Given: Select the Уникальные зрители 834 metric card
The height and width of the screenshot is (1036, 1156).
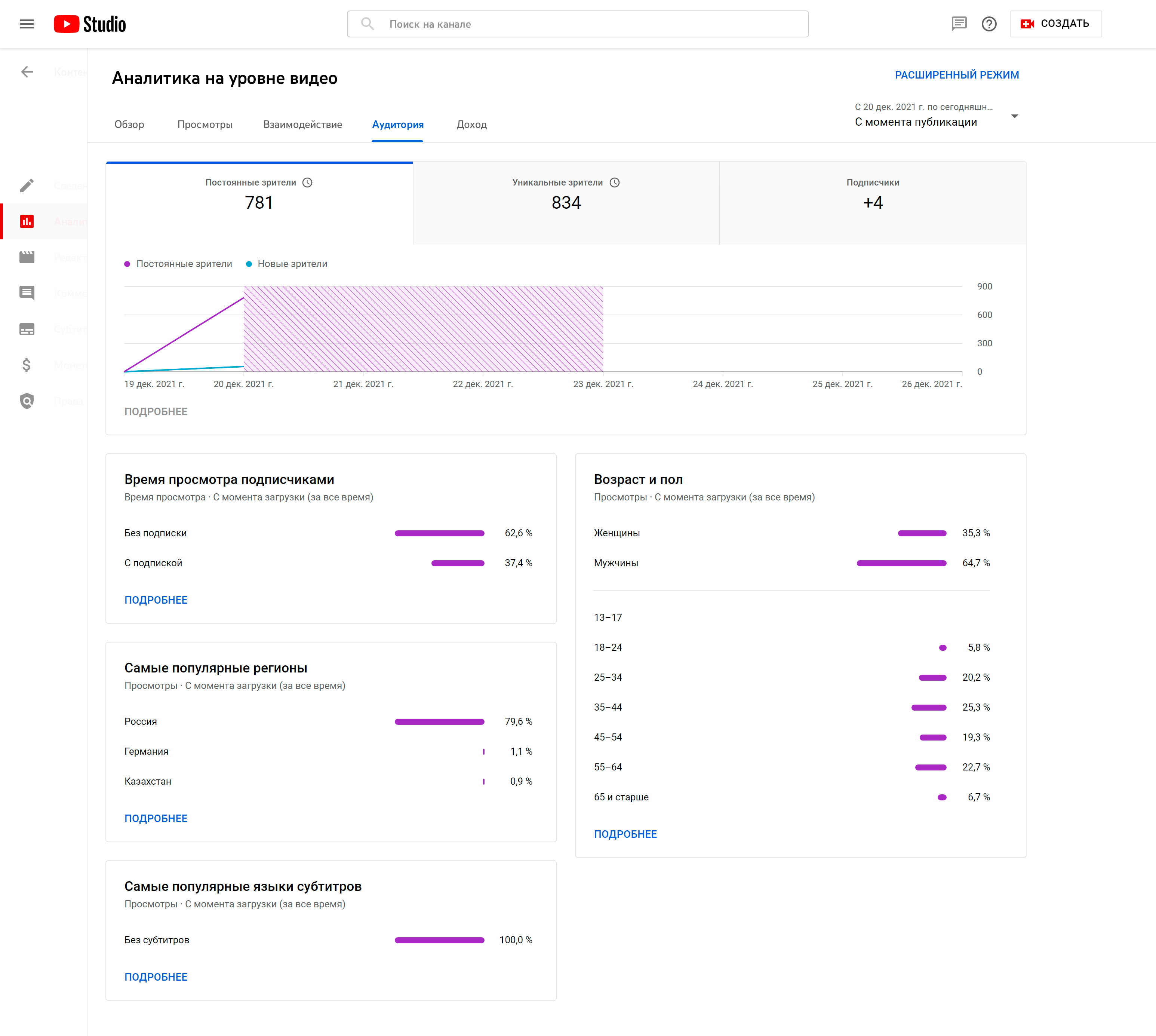Looking at the screenshot, I should click(x=566, y=203).
